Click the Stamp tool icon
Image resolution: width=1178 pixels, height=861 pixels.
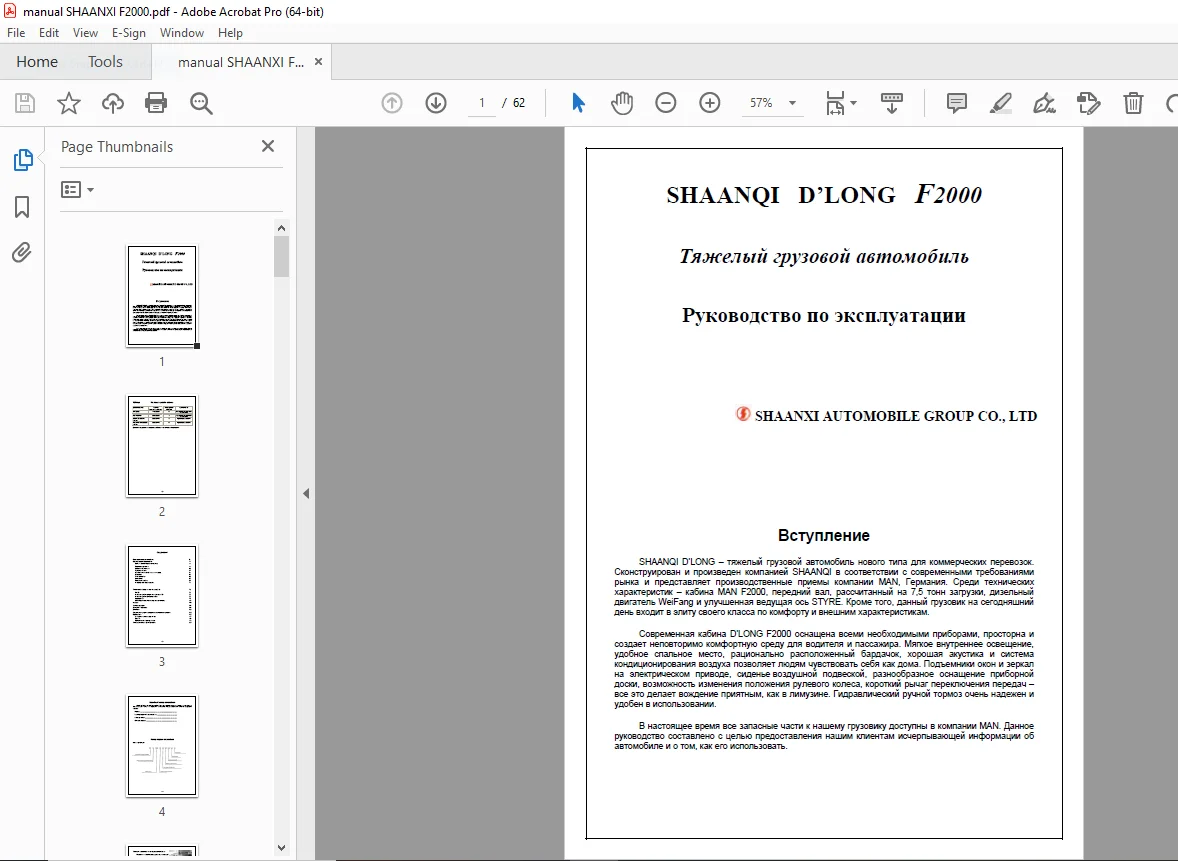pyautogui.click(x=1088, y=103)
